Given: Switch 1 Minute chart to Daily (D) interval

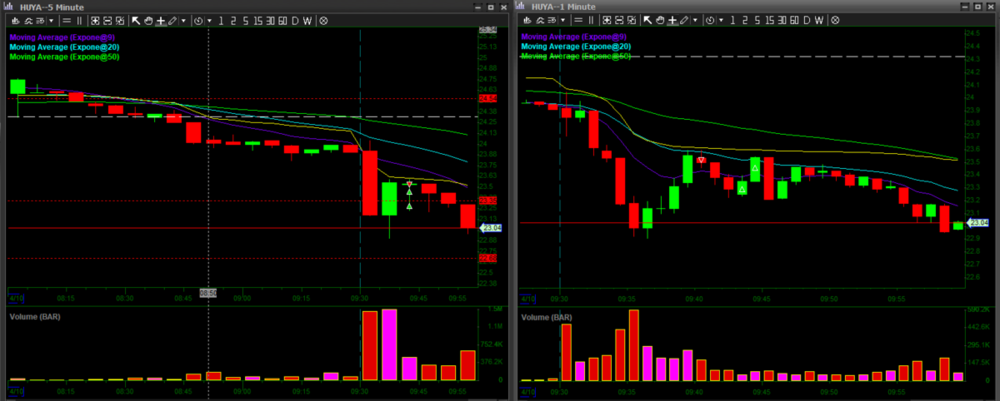Looking at the screenshot, I should coord(807,21).
